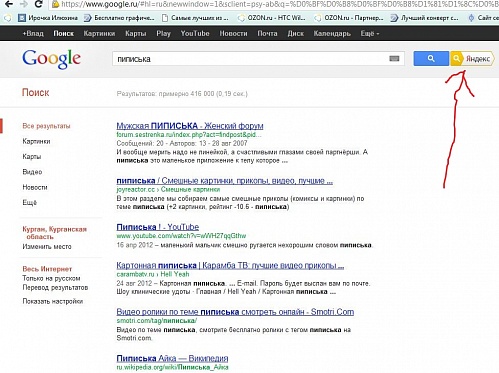Open the Карамба ТВ search result
The height and width of the screenshot is (373, 499).
230,266
